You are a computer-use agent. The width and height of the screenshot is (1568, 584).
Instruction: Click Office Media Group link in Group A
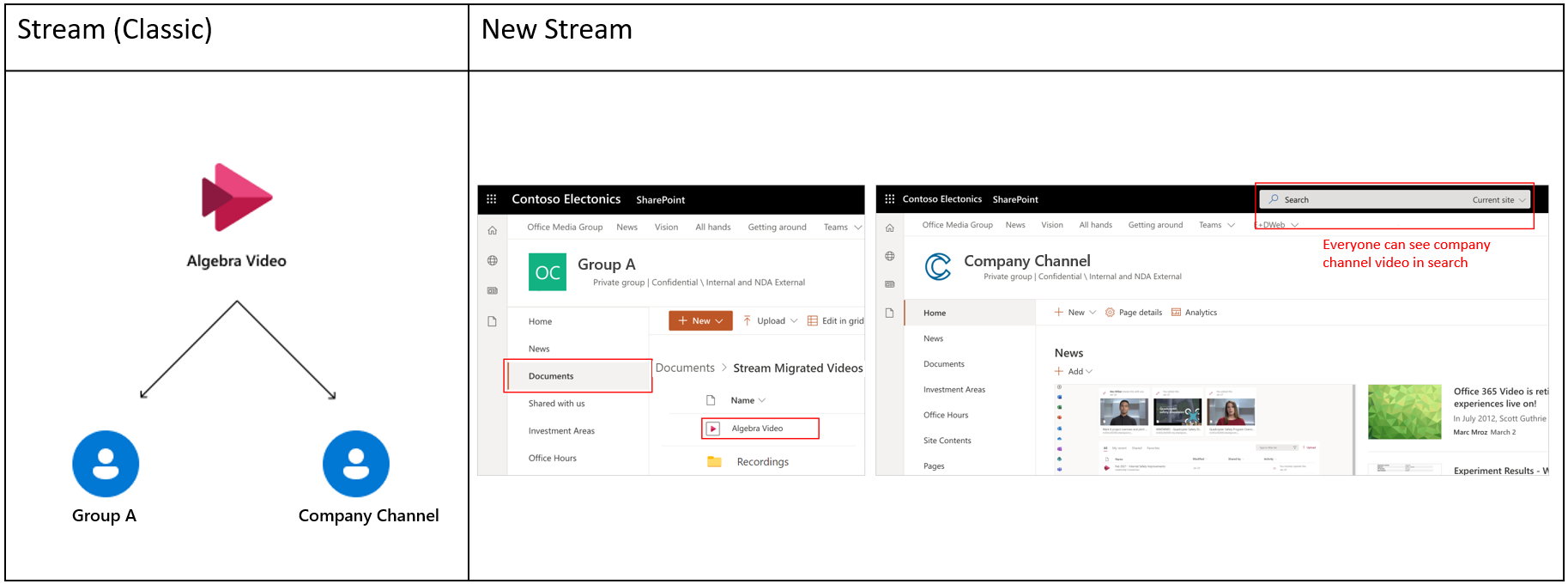[x=565, y=228]
